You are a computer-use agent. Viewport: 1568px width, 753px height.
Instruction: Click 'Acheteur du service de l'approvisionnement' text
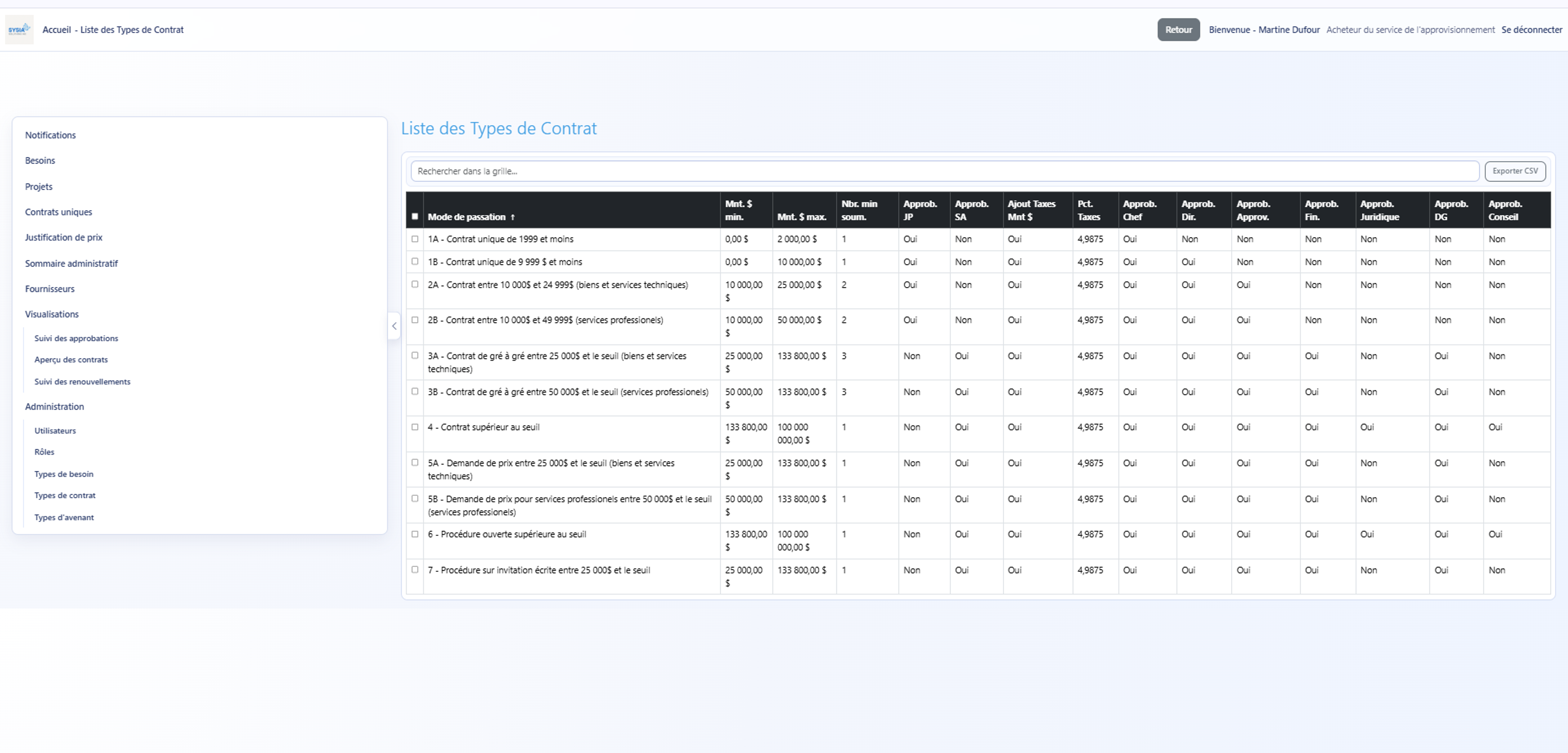coord(1410,30)
